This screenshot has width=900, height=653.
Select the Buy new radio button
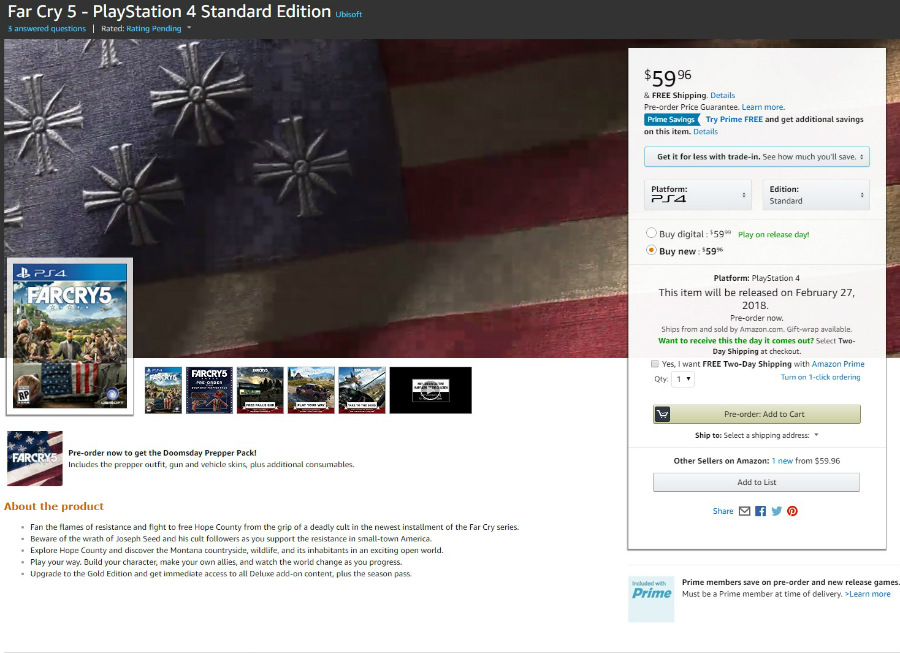pos(651,250)
